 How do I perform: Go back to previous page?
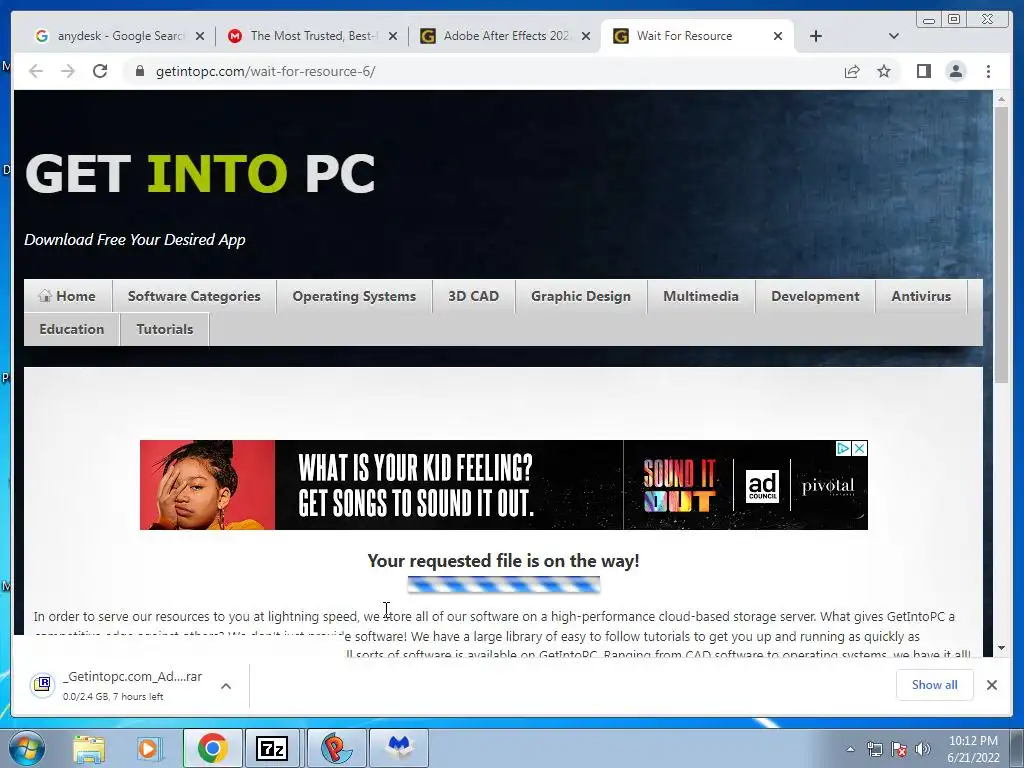[x=36, y=71]
